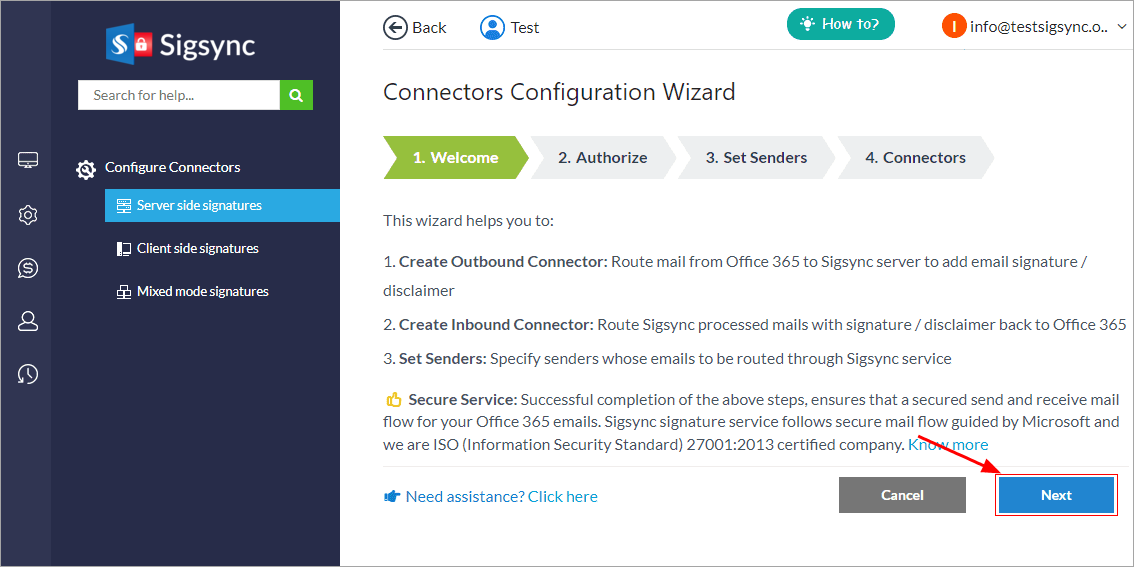
Task: Jump to the 4. Connectors step
Action: coord(915,158)
